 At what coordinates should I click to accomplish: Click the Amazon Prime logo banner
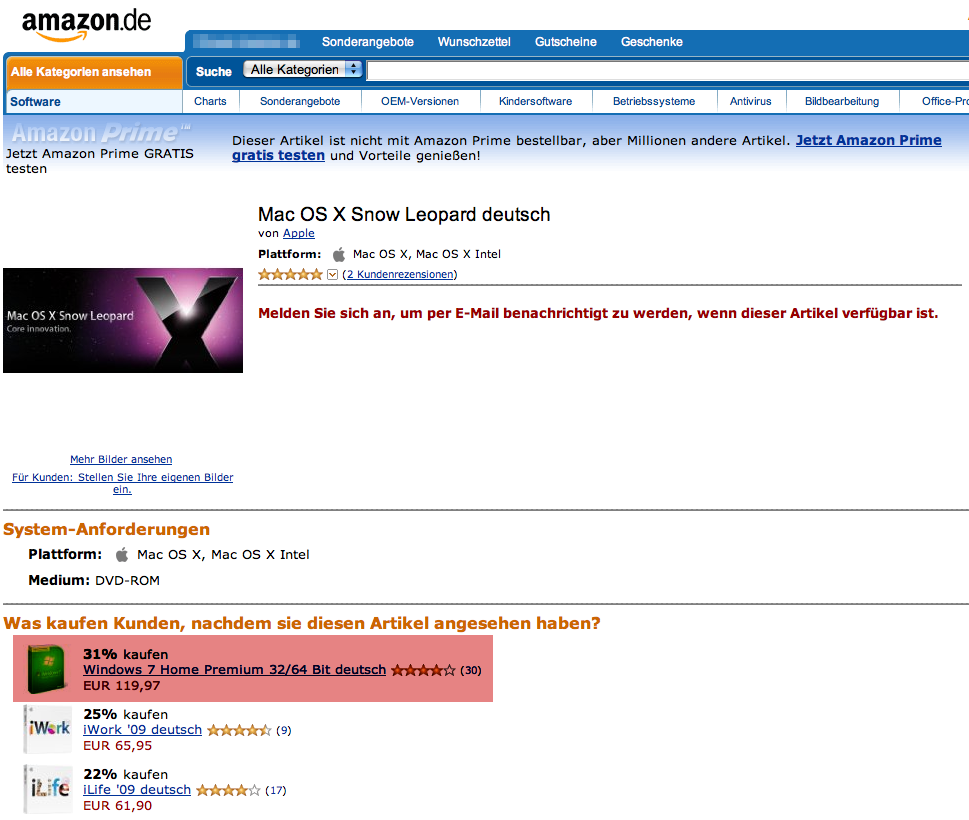(102, 132)
